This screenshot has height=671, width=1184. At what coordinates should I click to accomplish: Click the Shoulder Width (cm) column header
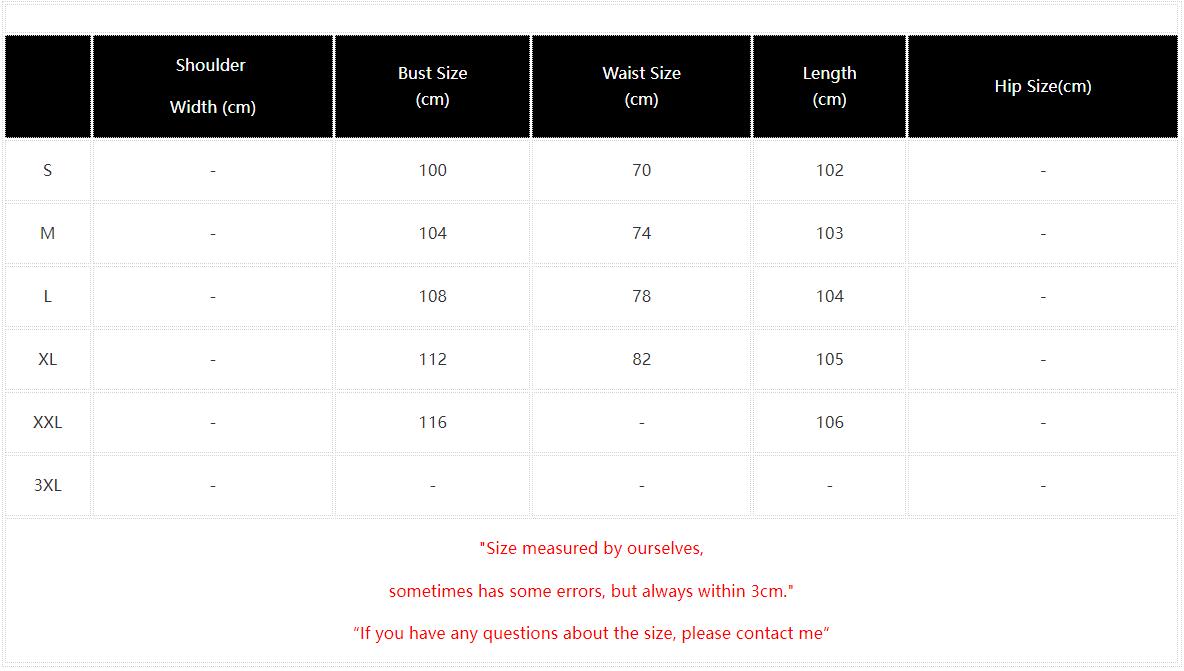click(x=212, y=86)
